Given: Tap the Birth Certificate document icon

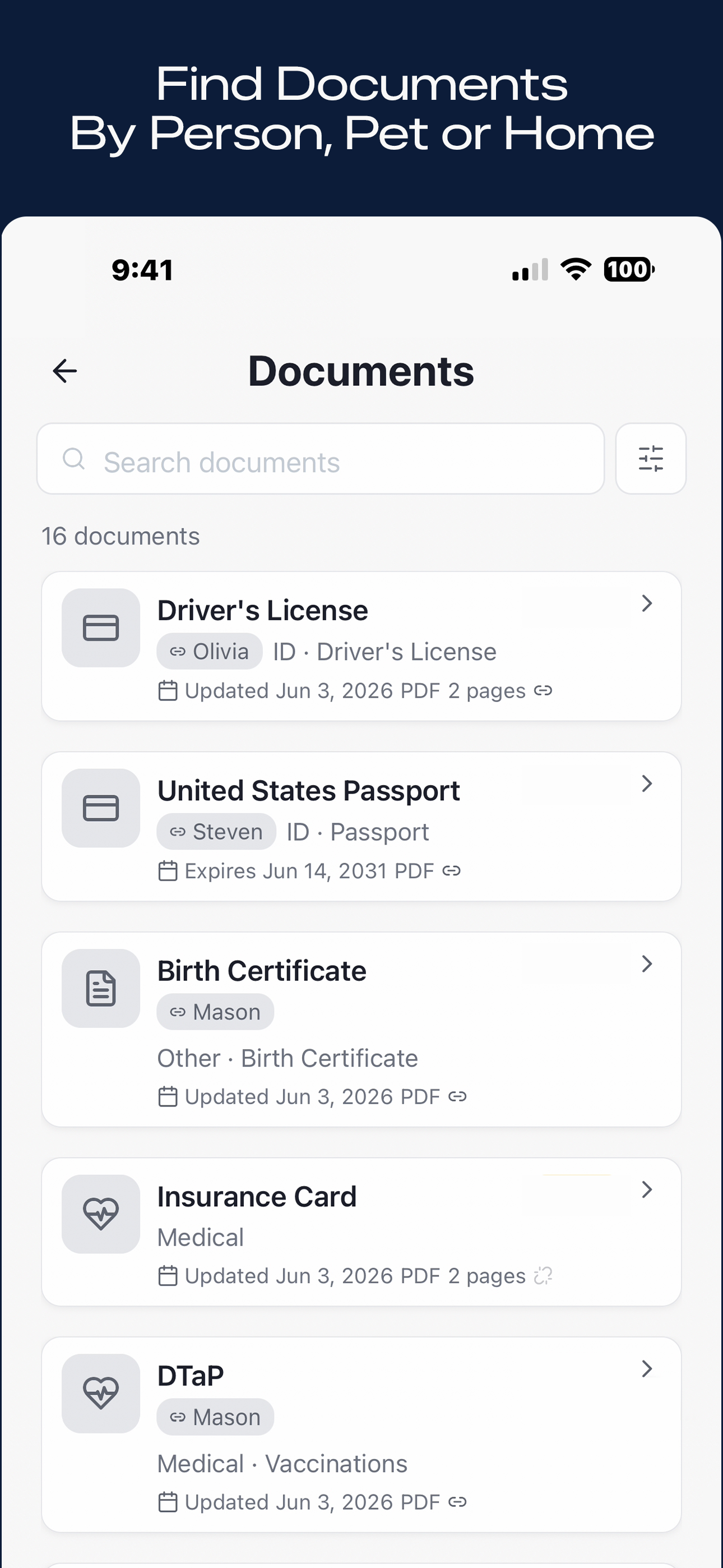Looking at the screenshot, I should coord(101,988).
